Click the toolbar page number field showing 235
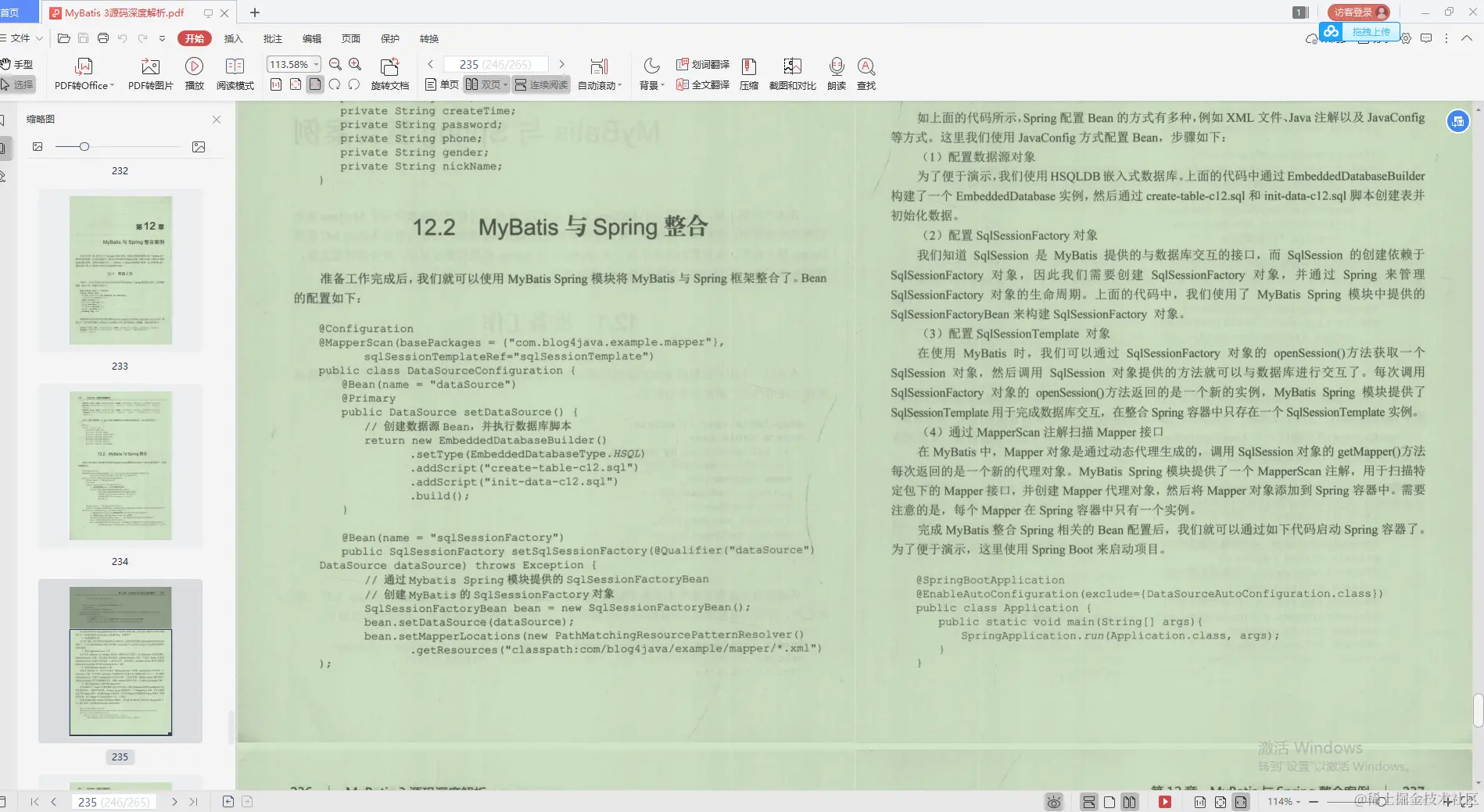 pos(496,64)
